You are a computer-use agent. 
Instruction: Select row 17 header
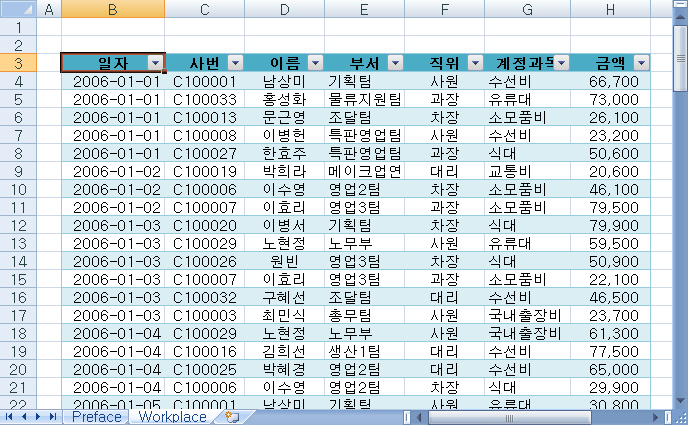coord(18,315)
